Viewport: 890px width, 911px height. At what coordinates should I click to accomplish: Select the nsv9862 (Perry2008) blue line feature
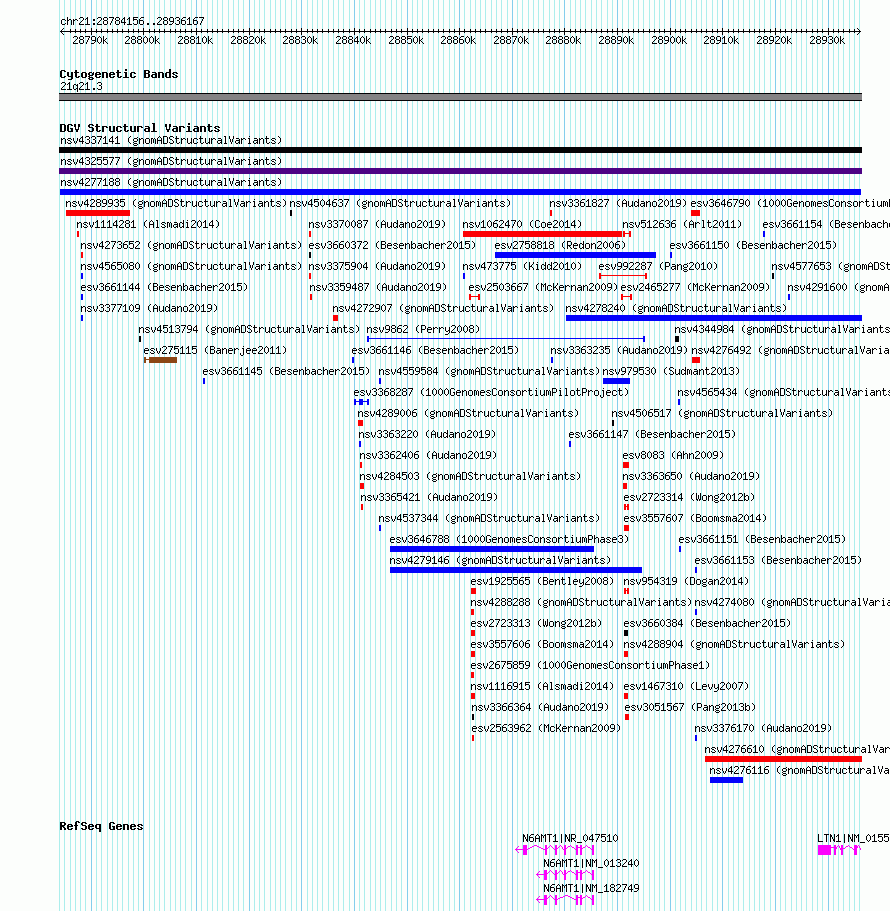(506, 339)
